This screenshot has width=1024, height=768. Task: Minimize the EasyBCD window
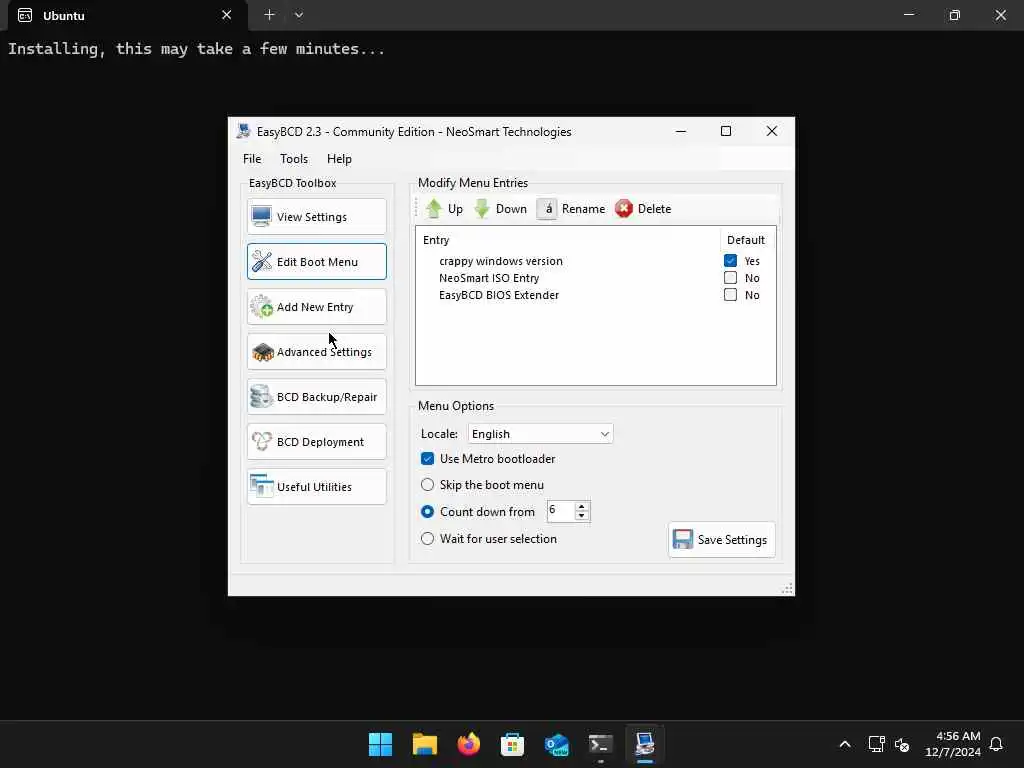point(680,131)
